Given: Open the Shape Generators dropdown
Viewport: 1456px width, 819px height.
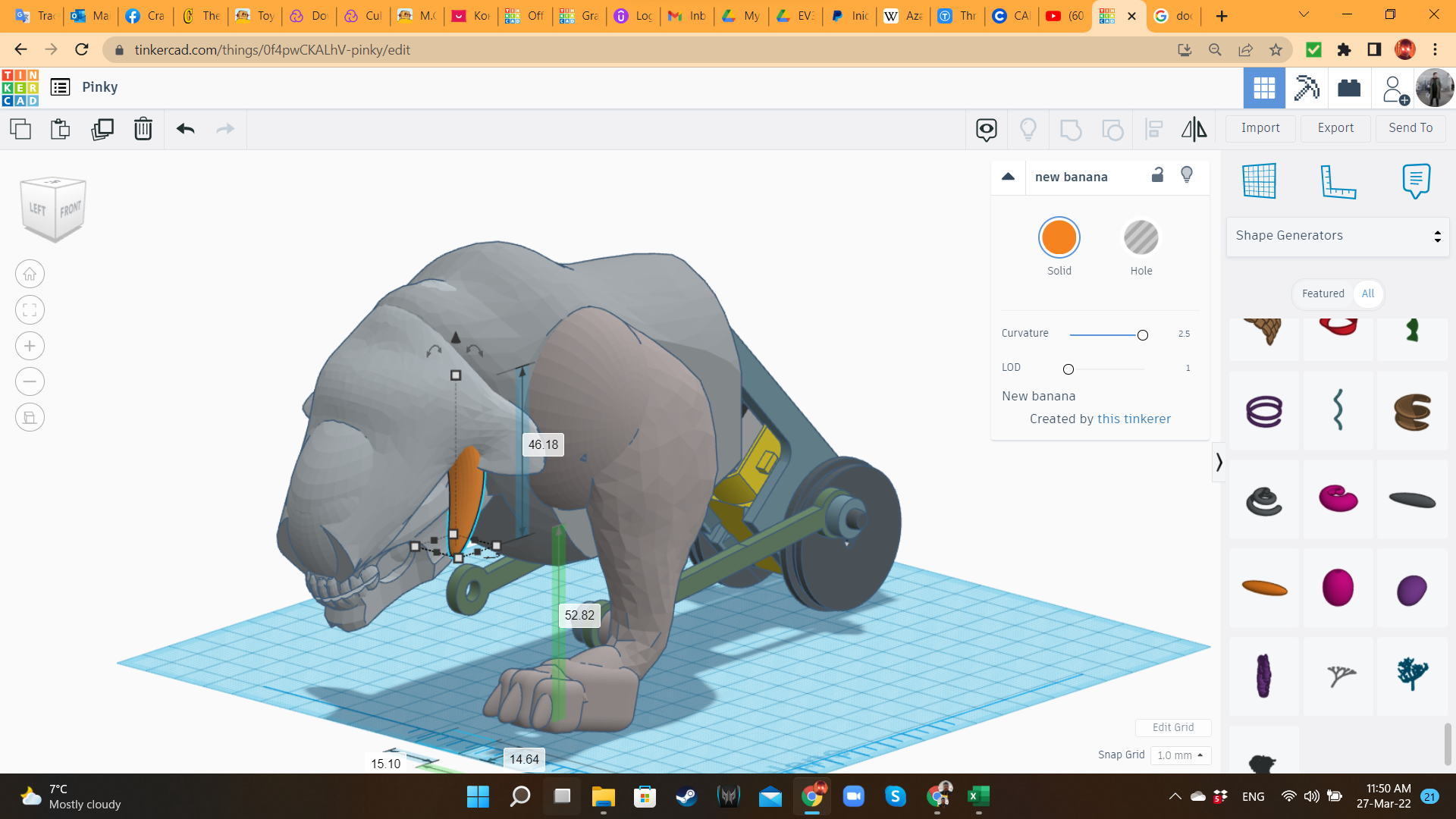Looking at the screenshot, I should [1338, 236].
